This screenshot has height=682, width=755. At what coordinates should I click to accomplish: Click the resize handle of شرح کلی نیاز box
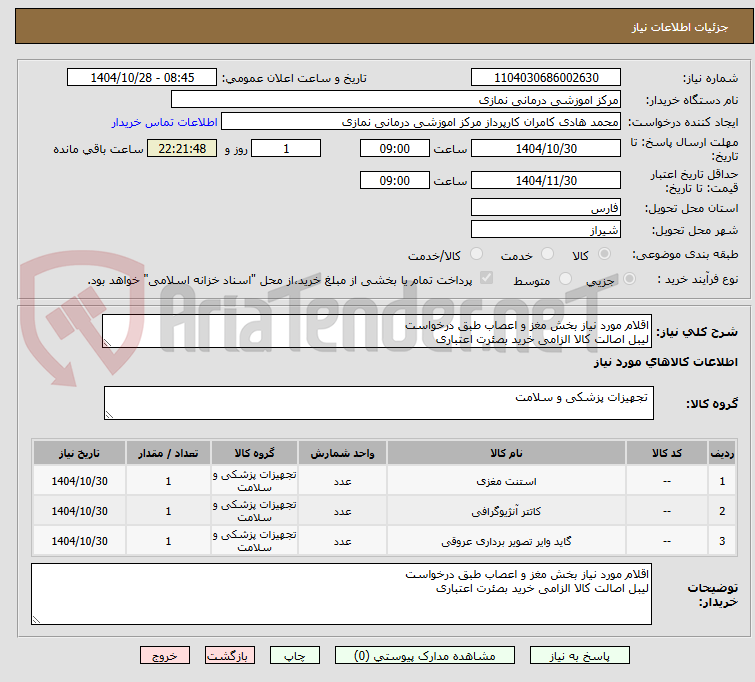tap(107, 343)
